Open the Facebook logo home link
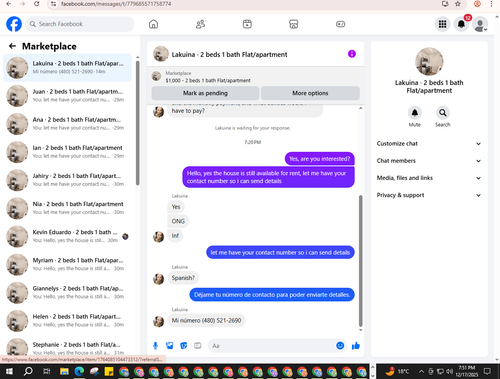The width and height of the screenshot is (500, 379). coord(14,24)
